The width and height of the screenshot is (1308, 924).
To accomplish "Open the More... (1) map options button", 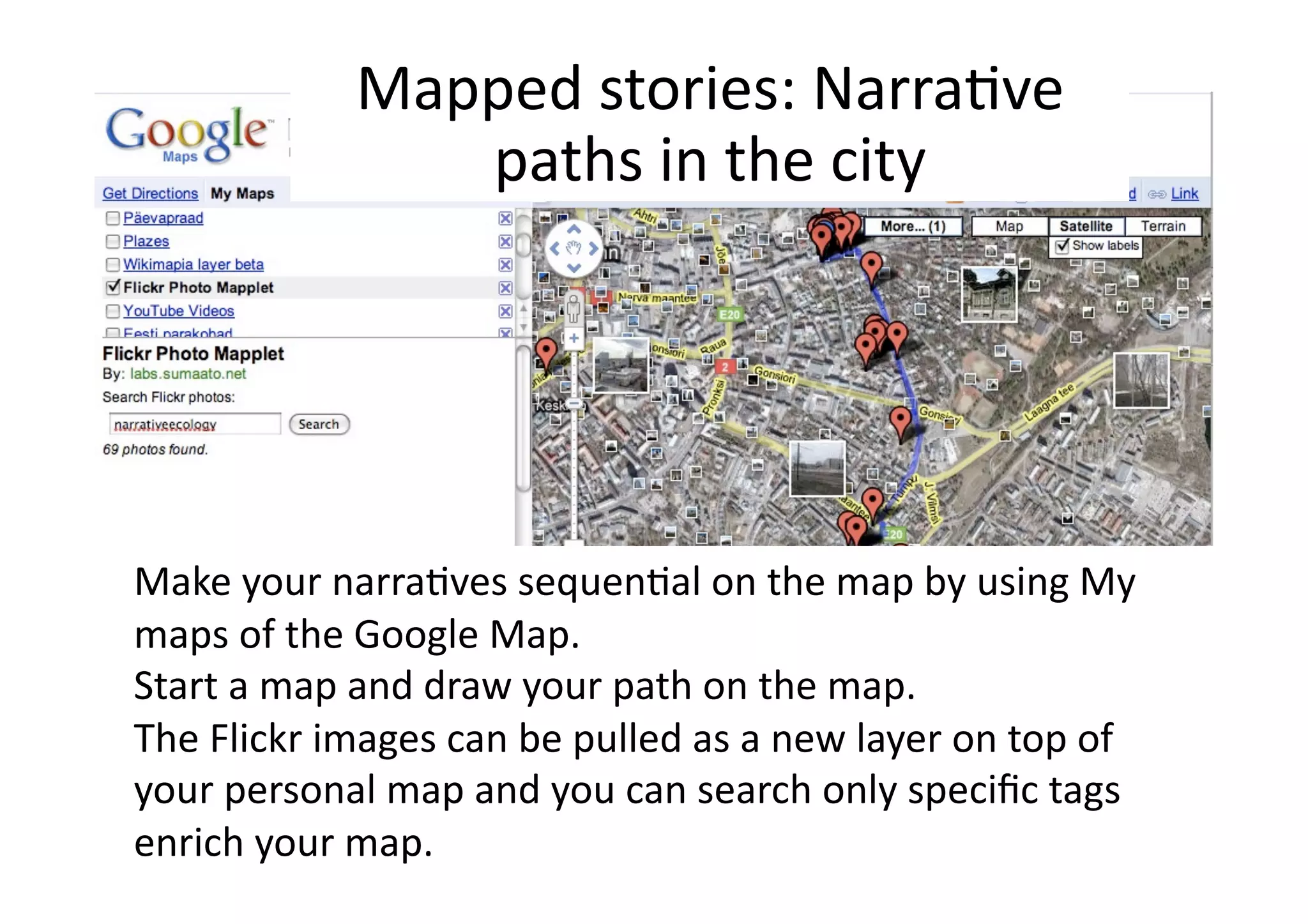I will tap(913, 226).
